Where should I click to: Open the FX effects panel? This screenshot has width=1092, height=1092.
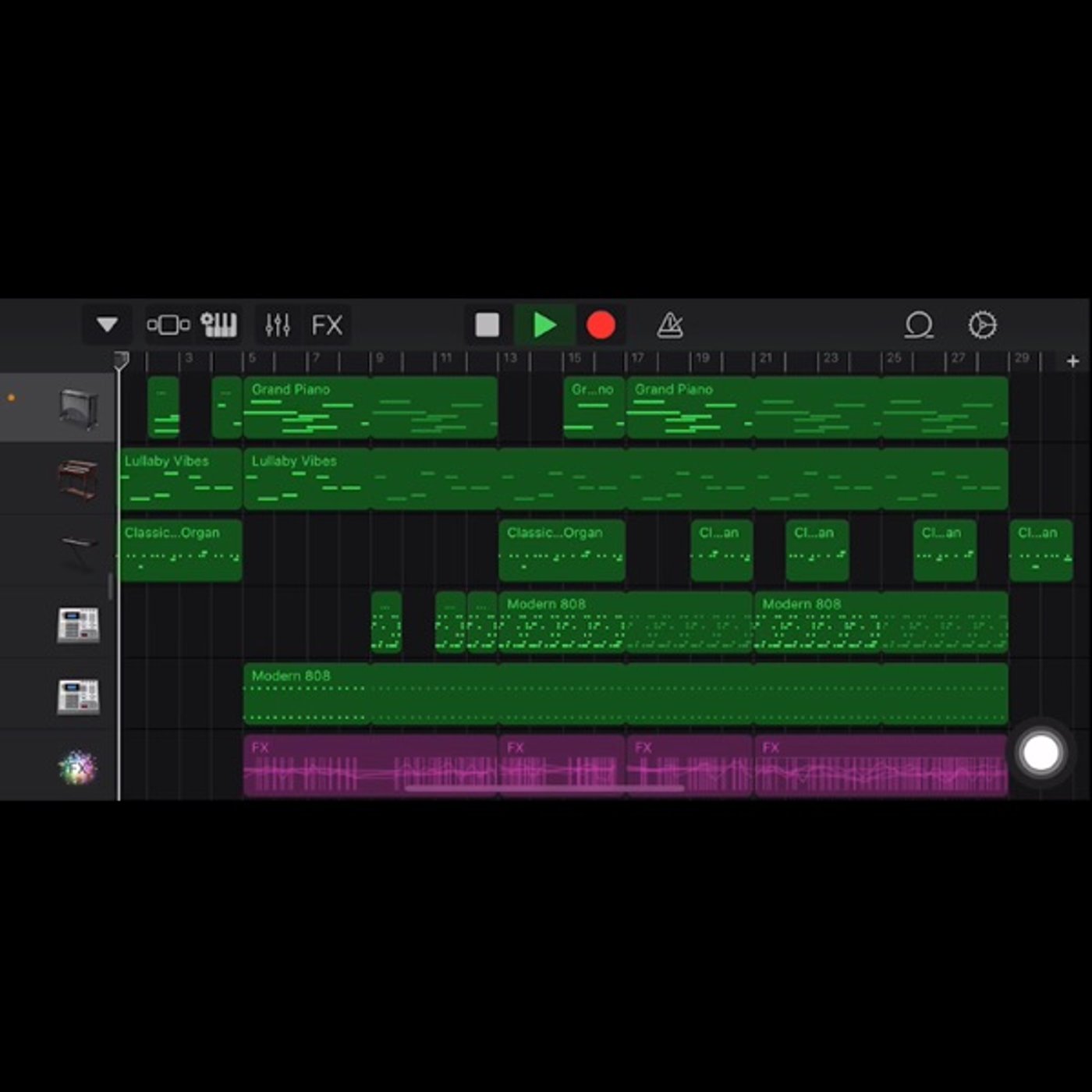[327, 324]
